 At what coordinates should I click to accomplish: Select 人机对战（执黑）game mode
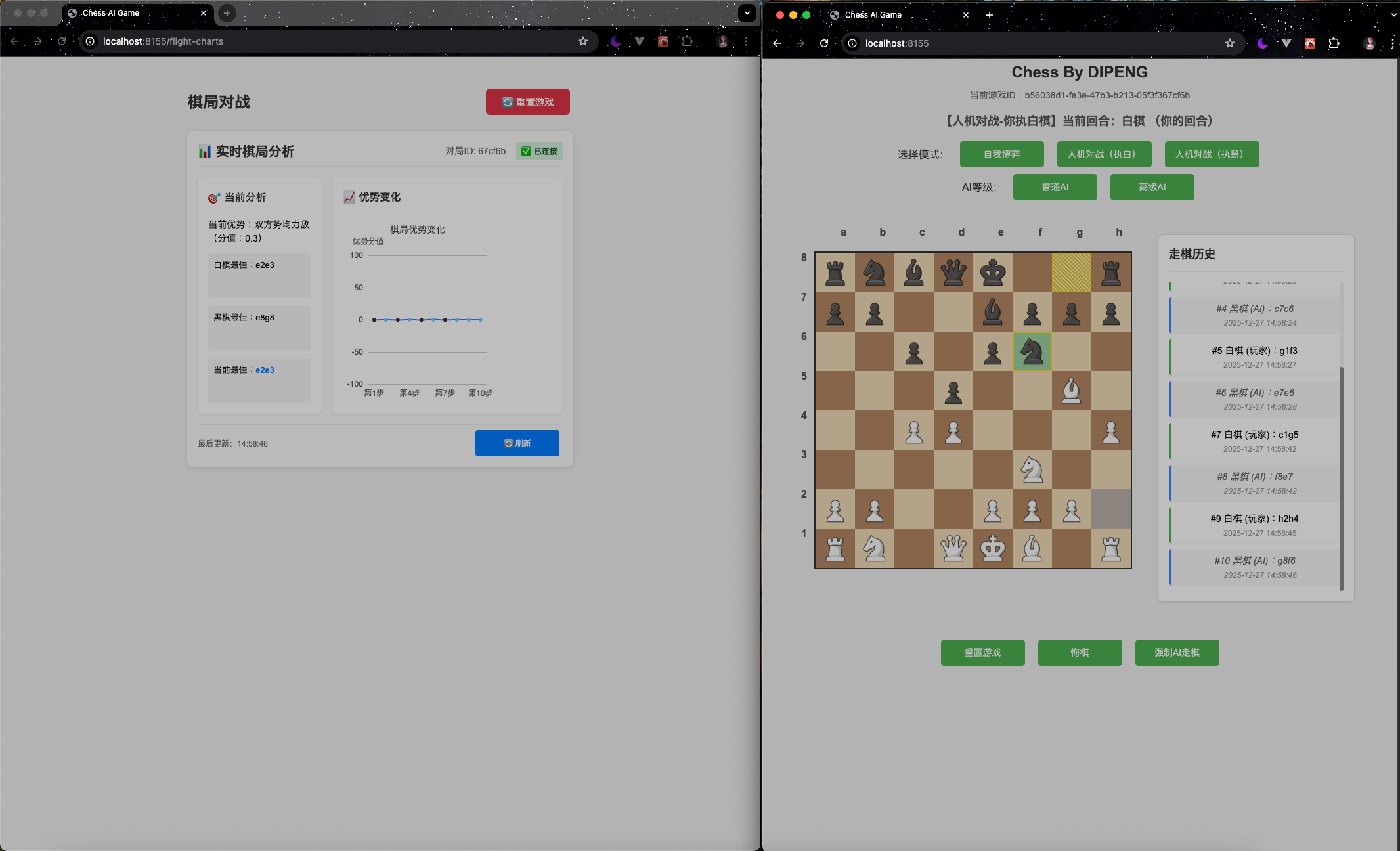coord(1211,154)
